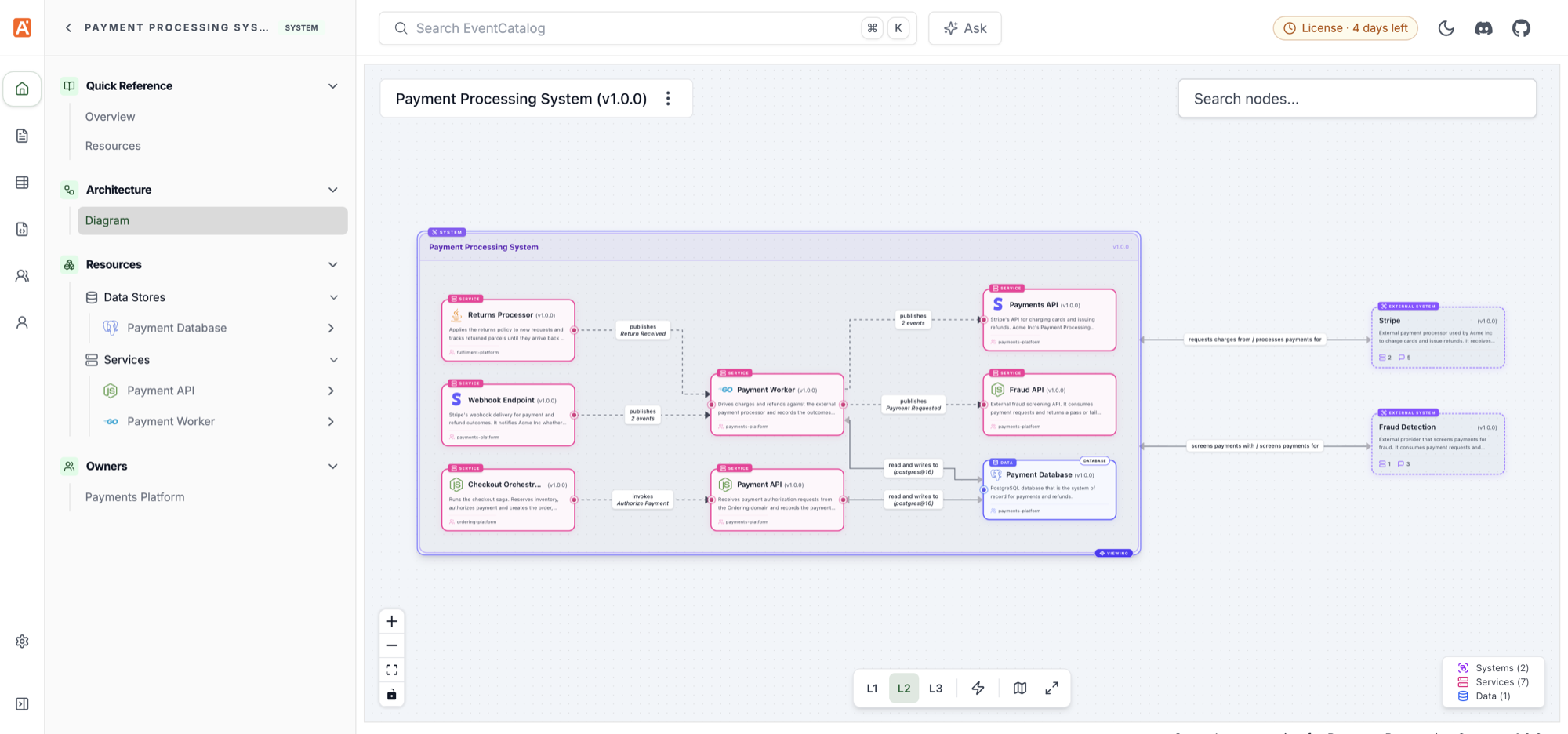Open the users icon in the rail
This screenshot has height=734, width=1568.
click(x=22, y=322)
